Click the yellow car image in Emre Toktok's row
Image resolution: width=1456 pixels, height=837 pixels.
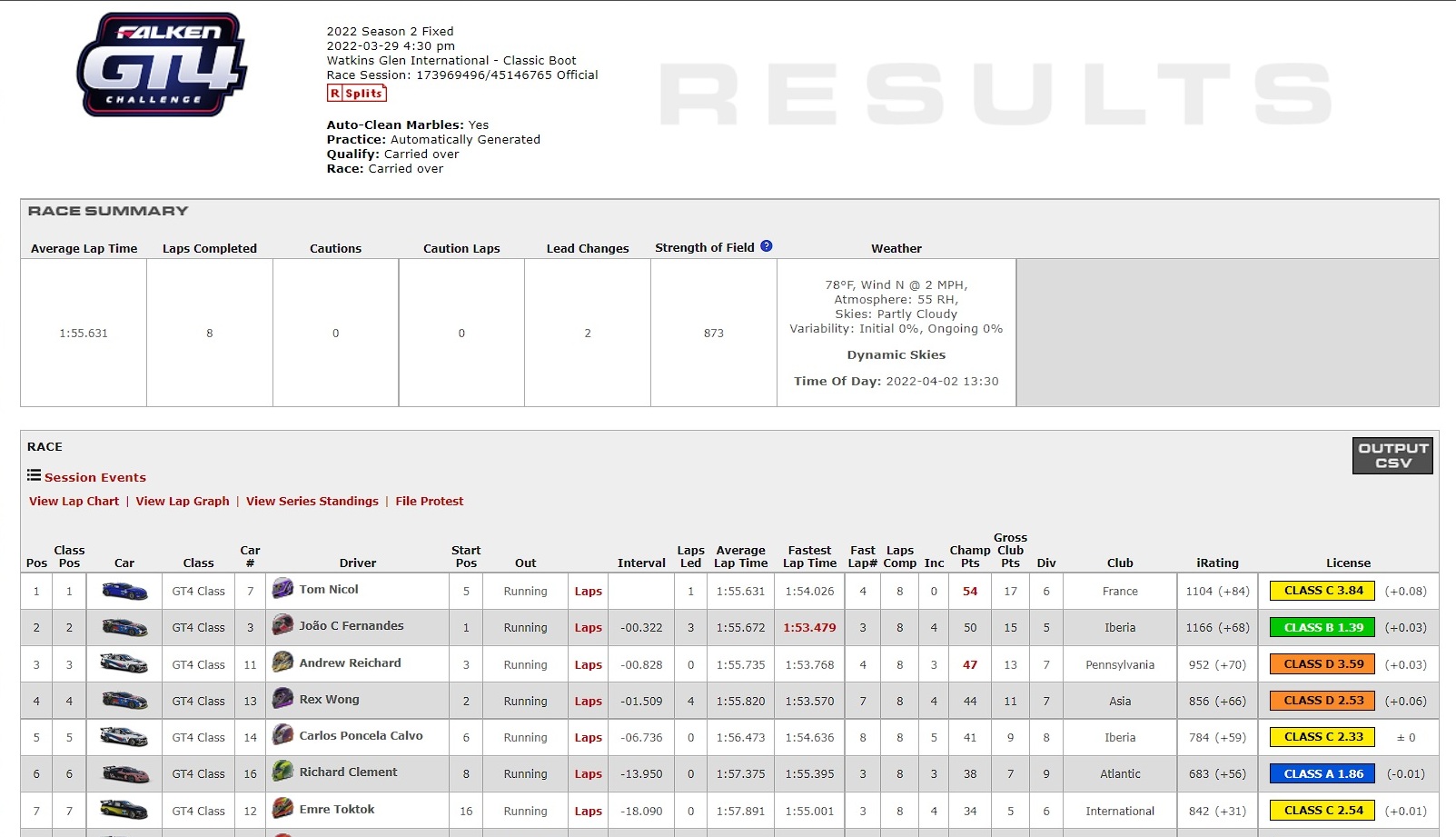[x=124, y=811]
